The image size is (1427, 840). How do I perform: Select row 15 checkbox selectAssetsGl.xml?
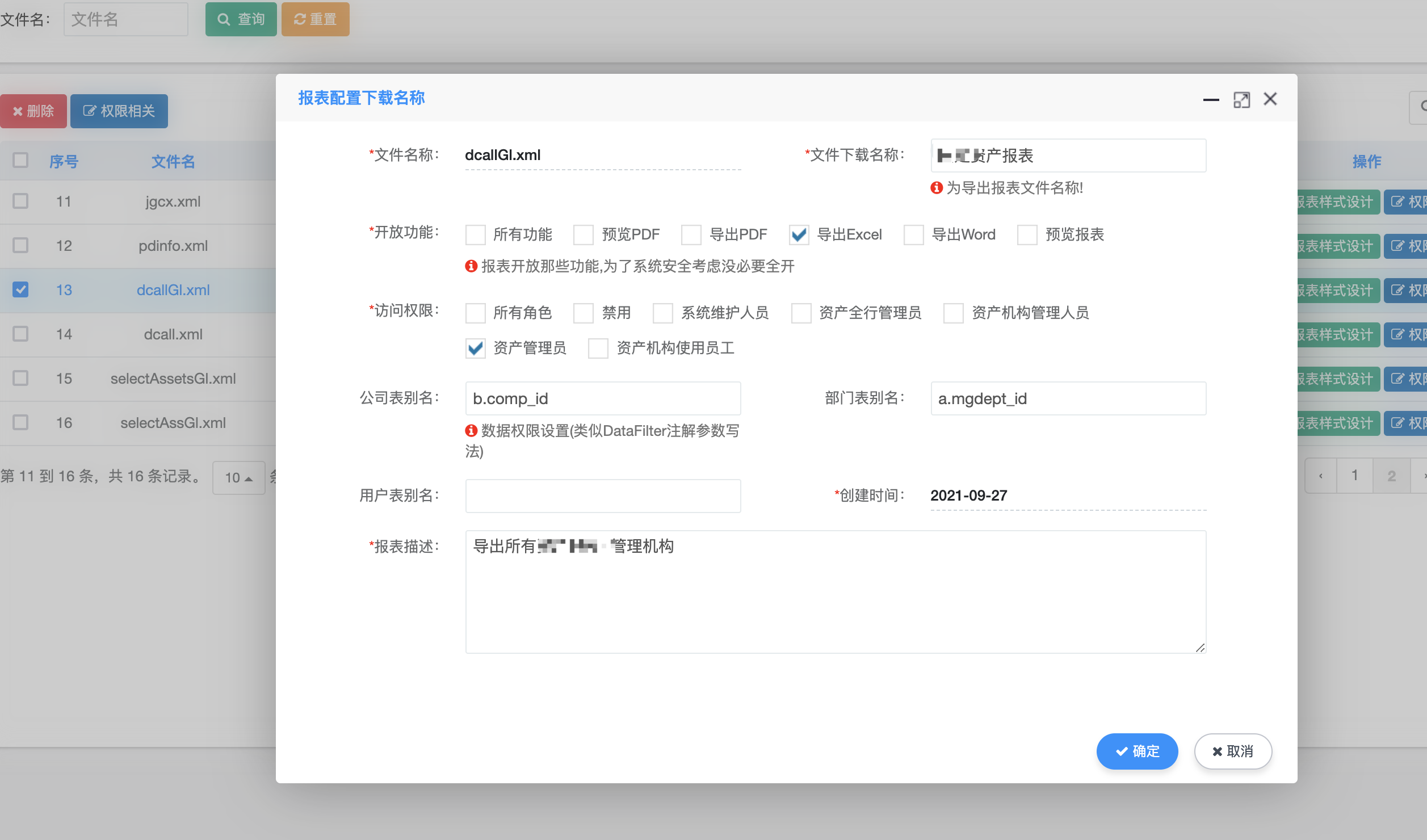20,378
